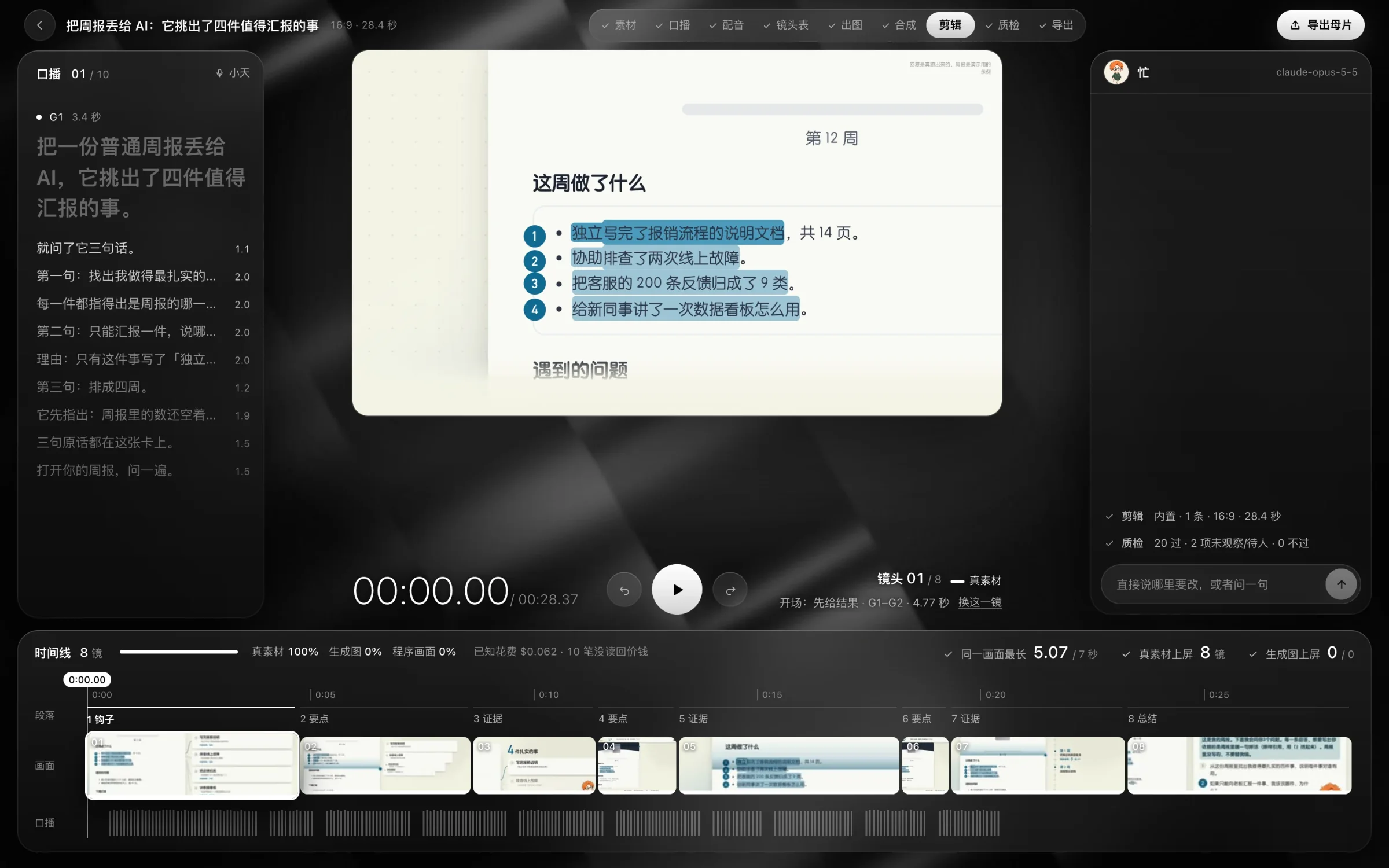Screen dimensions: 1389x868
Task: Select timeline thumbnail 07
Action: tap(1038, 765)
